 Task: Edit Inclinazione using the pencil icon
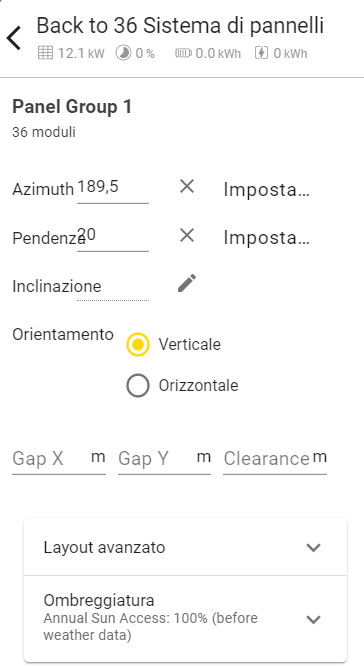(187, 284)
